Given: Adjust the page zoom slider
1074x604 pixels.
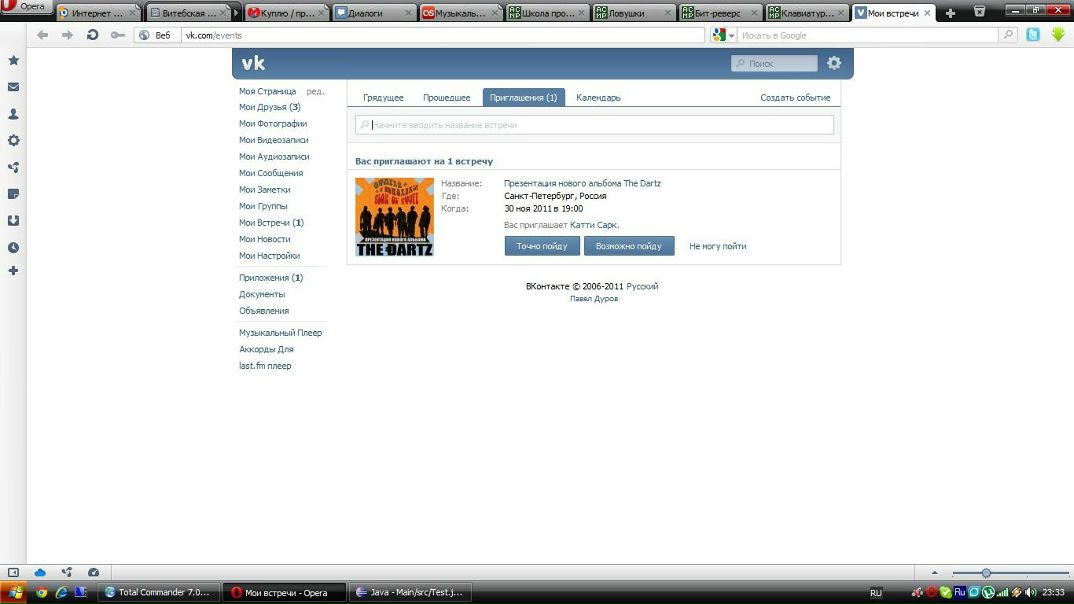Looking at the screenshot, I should (x=986, y=573).
